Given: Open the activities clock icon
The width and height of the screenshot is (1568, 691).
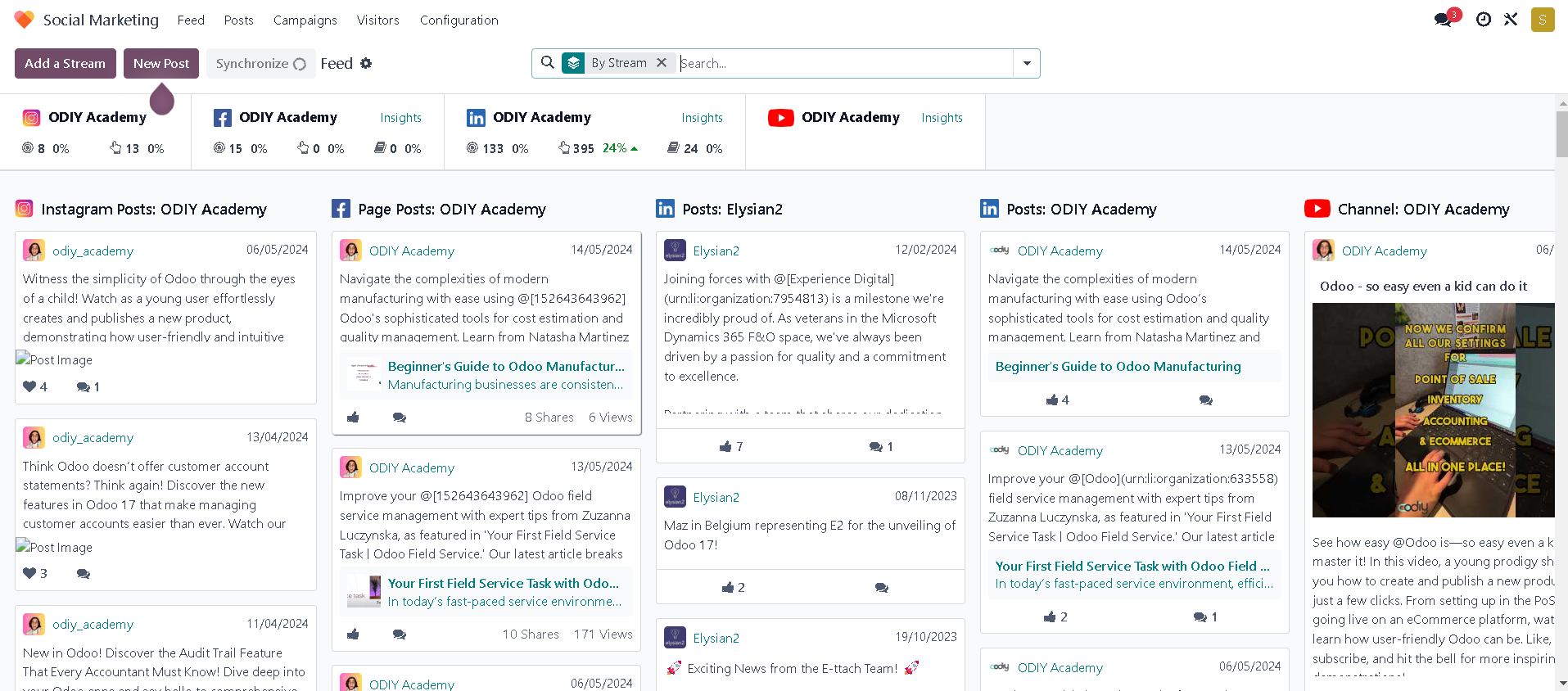Looking at the screenshot, I should click(x=1484, y=19).
